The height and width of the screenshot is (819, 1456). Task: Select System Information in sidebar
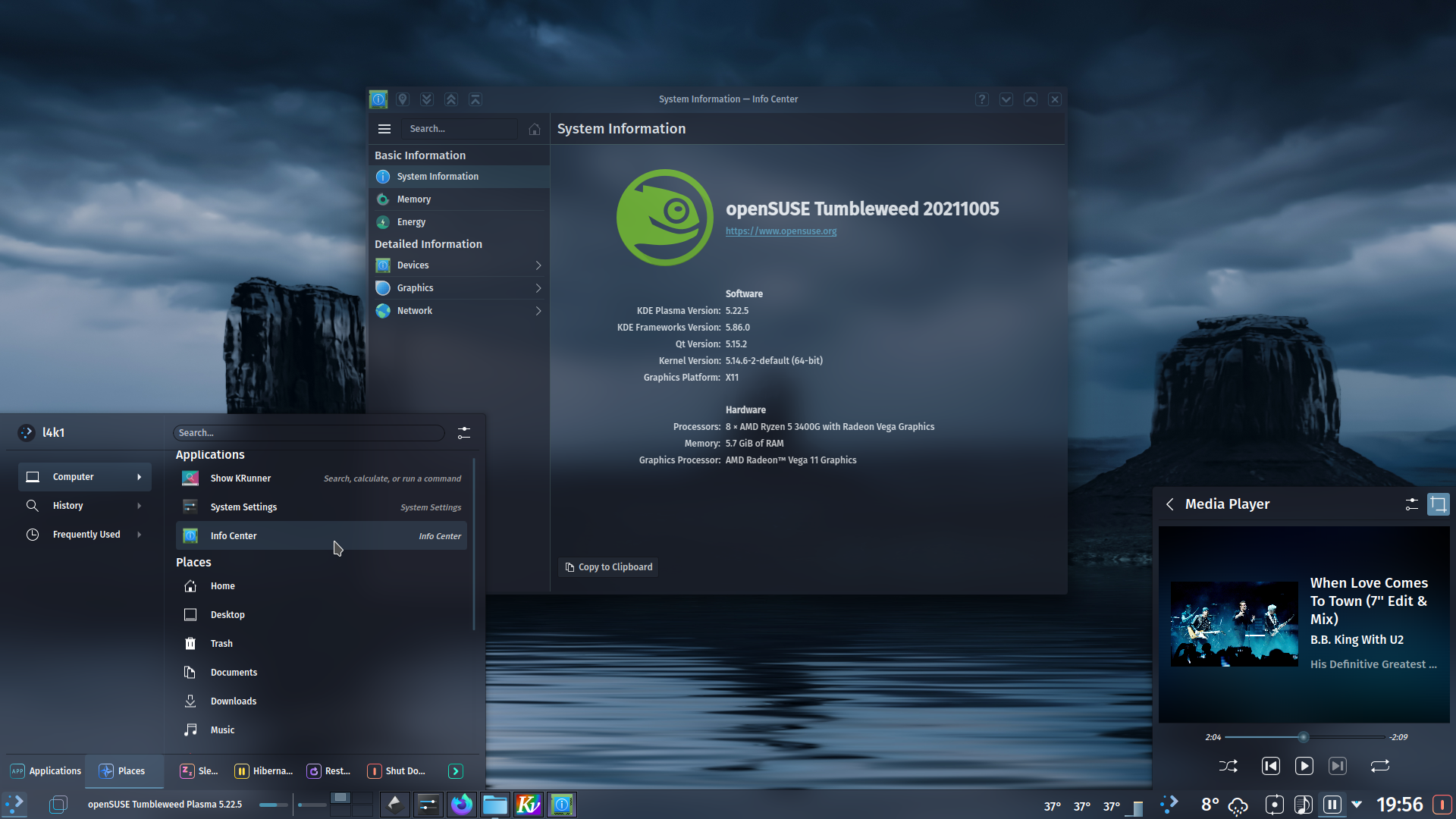tap(460, 177)
